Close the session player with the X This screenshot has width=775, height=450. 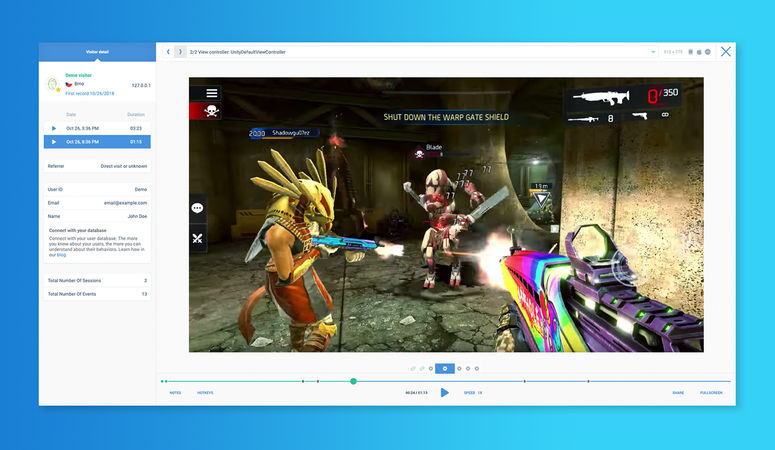point(726,51)
